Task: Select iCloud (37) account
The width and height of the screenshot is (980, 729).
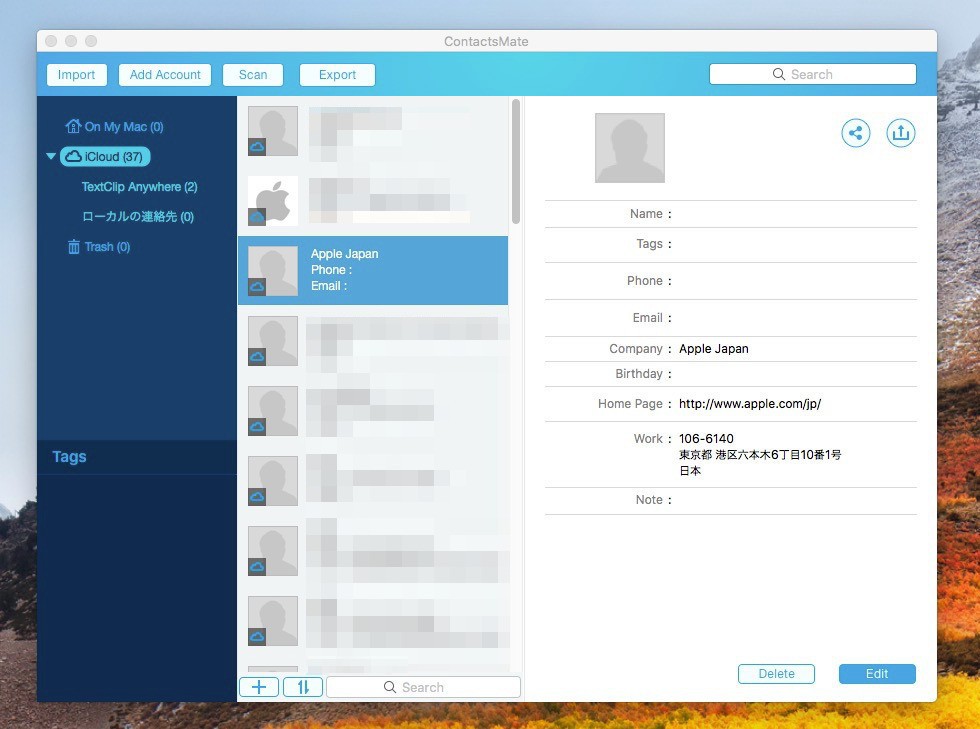Action: coord(105,156)
